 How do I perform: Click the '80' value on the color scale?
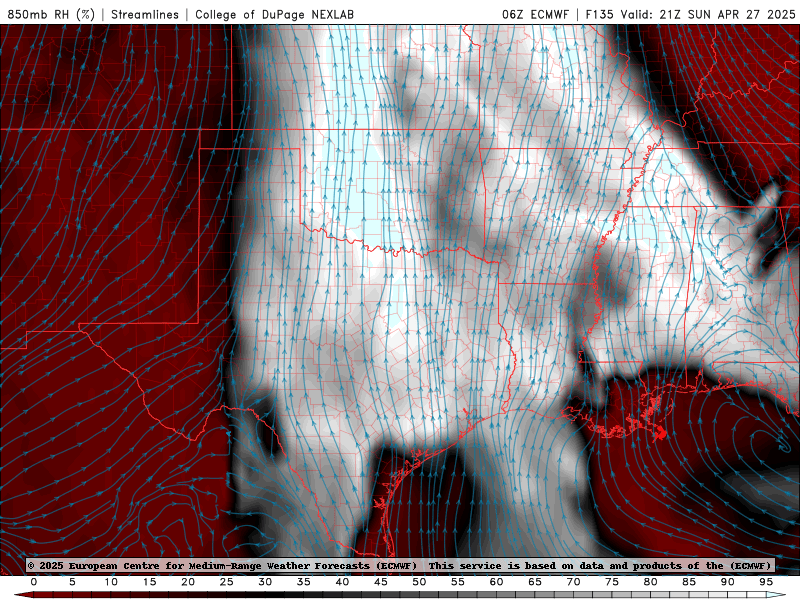tap(651, 582)
